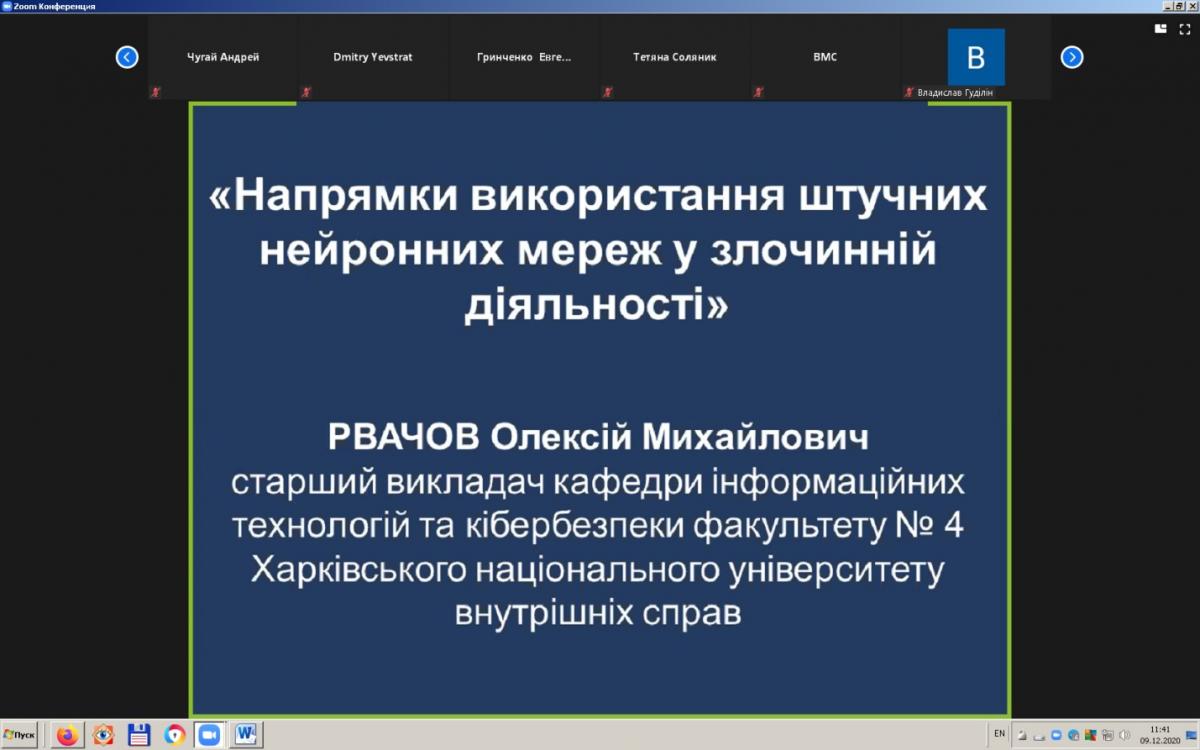Image resolution: width=1200 pixels, height=750 pixels.
Task: Switch to Zoom in the taskbar
Action: [x=209, y=735]
